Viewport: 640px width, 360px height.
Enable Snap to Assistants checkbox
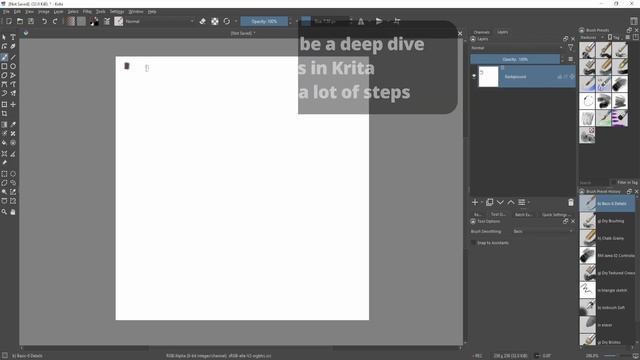(x=473, y=243)
